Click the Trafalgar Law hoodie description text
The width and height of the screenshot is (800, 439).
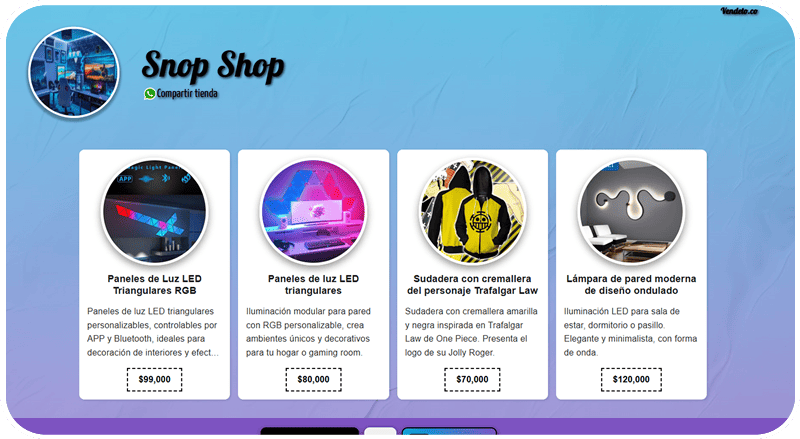tap(471, 332)
